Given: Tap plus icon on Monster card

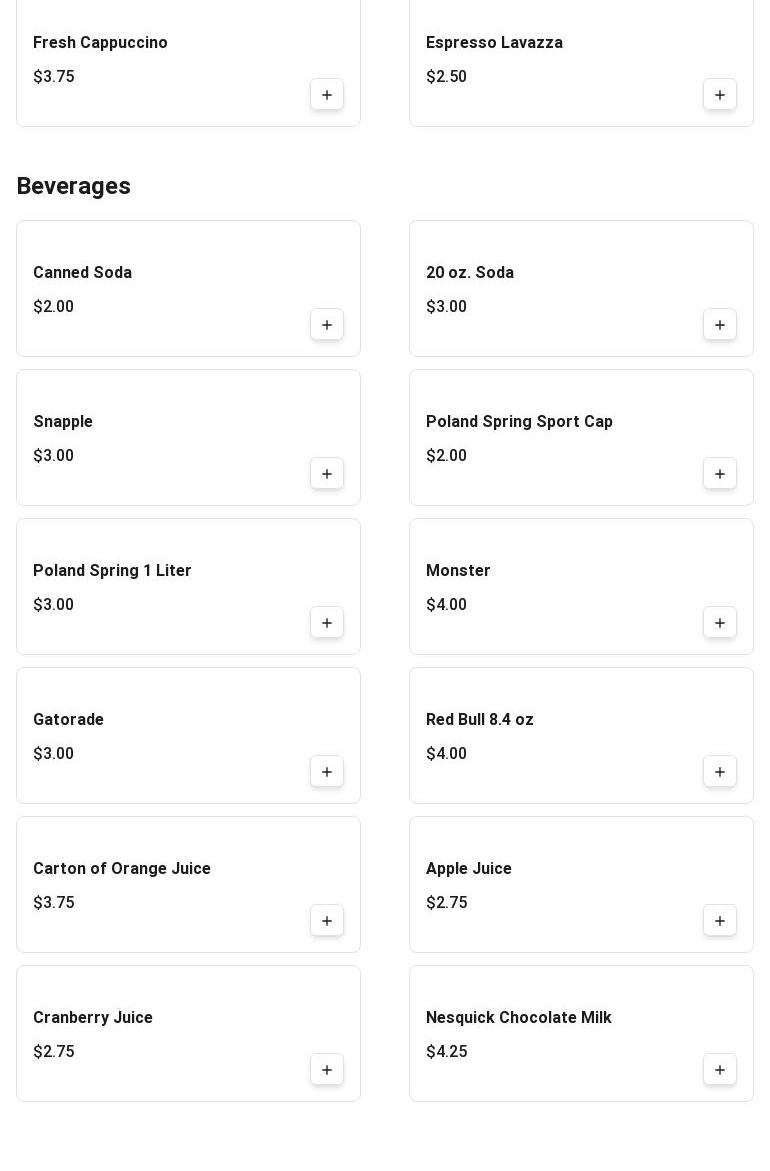Looking at the screenshot, I should (720, 623).
